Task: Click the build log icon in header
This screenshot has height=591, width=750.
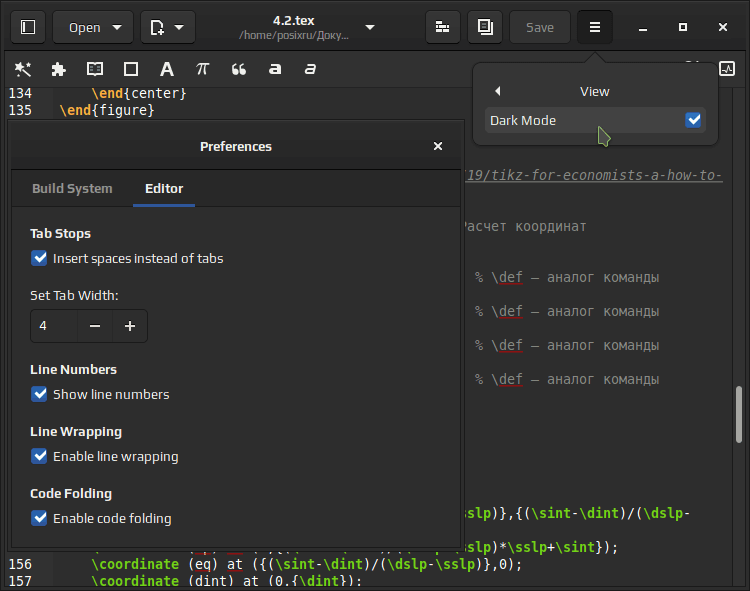Action: 442,27
